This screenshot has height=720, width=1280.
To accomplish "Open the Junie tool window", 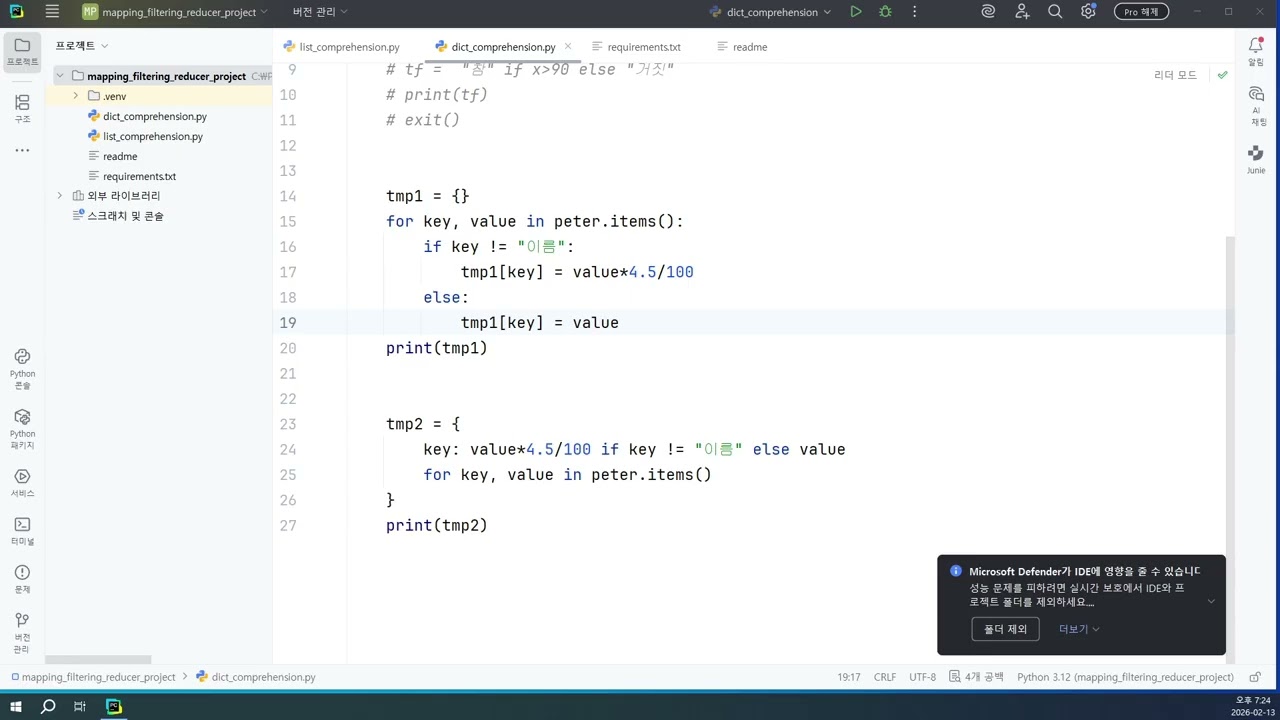I will tap(1256, 159).
